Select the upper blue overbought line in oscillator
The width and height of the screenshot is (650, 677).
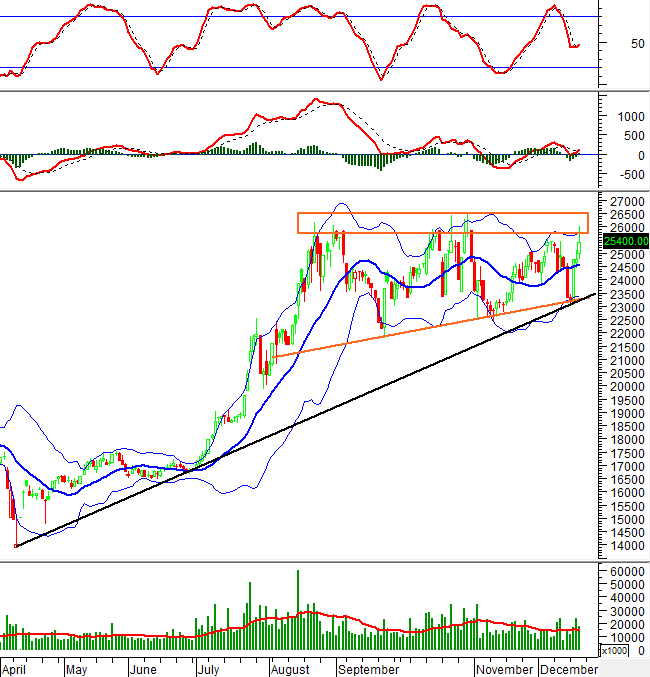[x=300, y=17]
